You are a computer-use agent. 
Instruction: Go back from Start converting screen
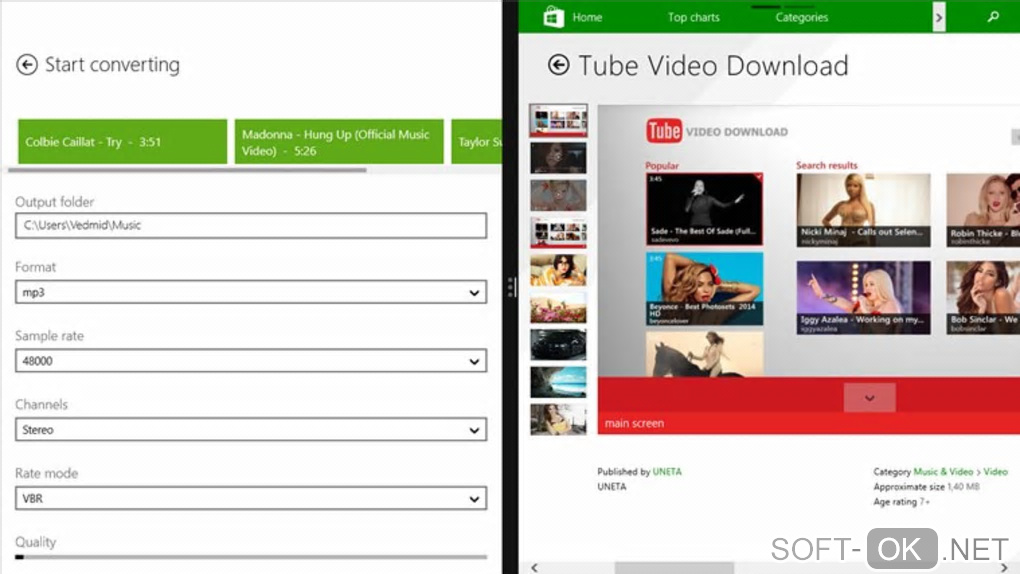click(x=27, y=64)
